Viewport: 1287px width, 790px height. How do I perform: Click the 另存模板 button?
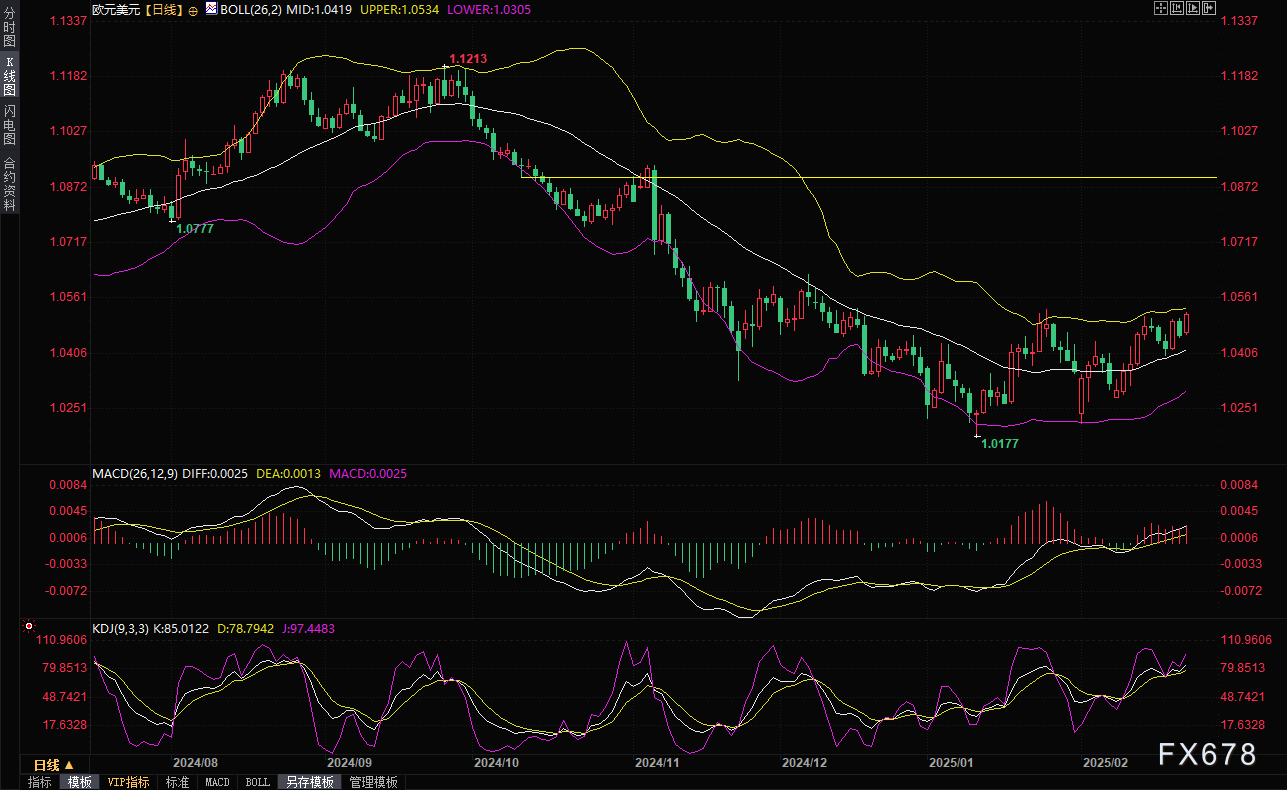pyautogui.click(x=309, y=782)
